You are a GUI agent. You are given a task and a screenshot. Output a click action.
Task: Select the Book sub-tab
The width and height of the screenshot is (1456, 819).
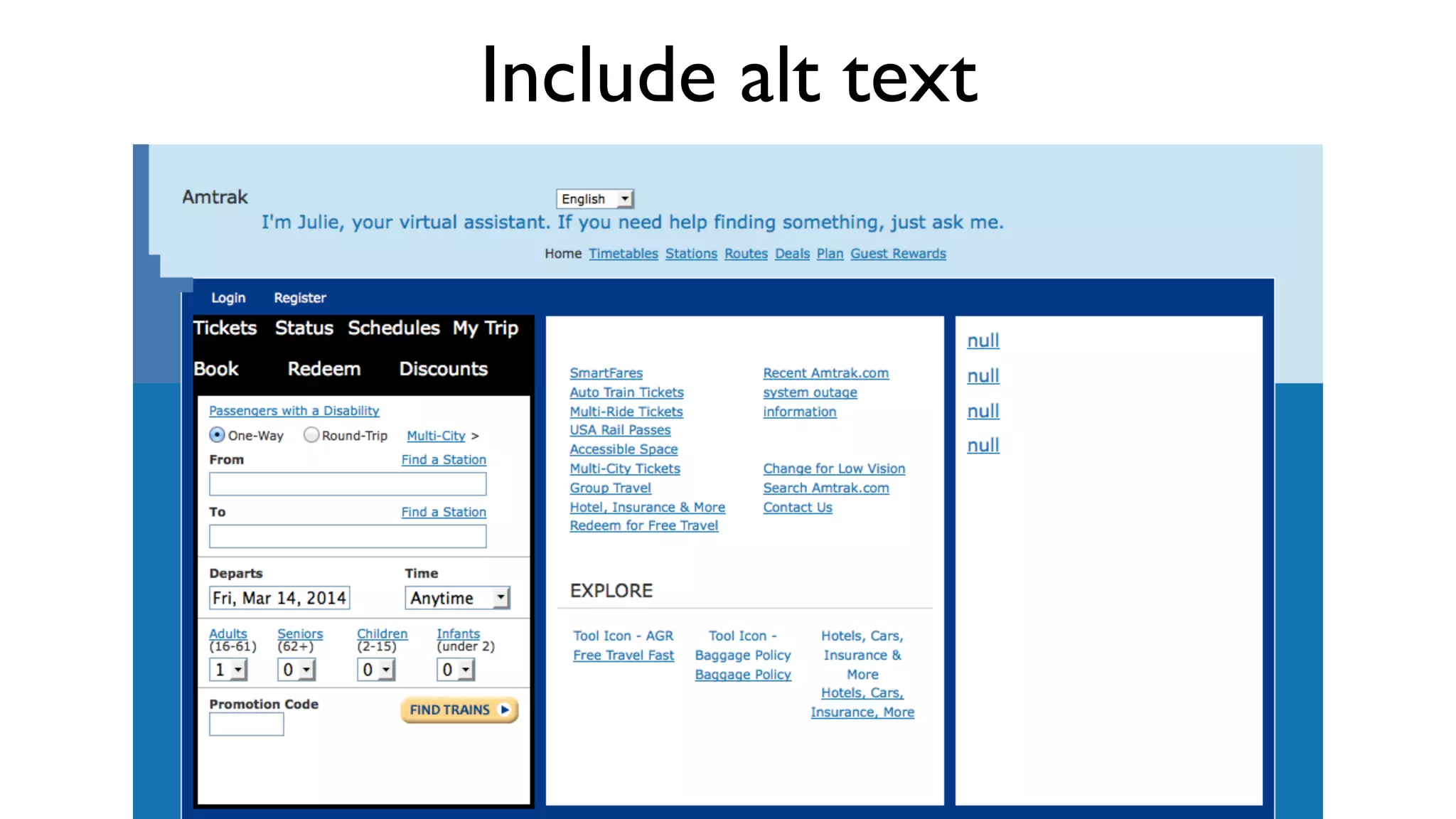point(216,369)
